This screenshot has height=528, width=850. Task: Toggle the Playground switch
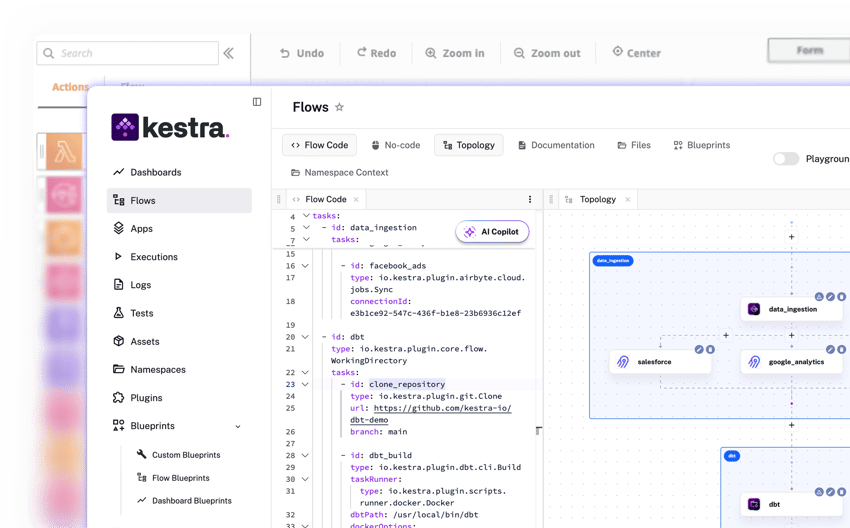click(x=786, y=159)
